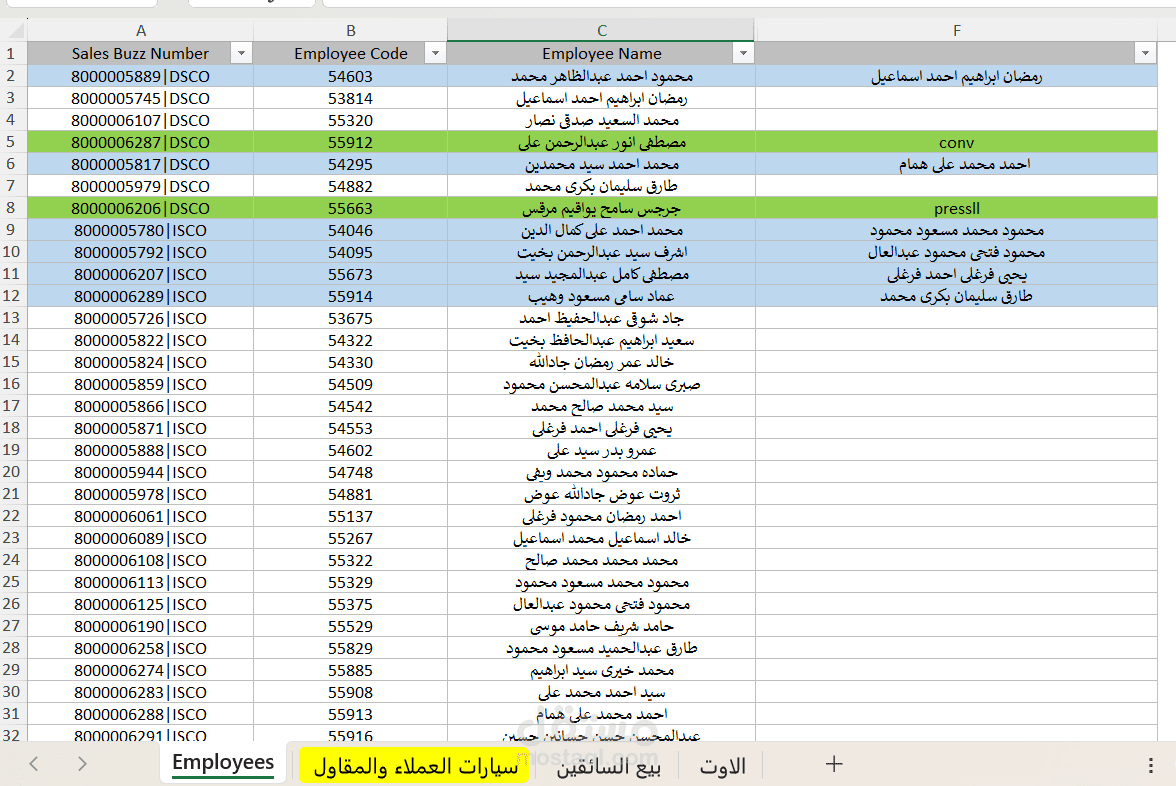Select column F cell احمد محمد على همام
The image size is (1176, 786).
(956, 164)
